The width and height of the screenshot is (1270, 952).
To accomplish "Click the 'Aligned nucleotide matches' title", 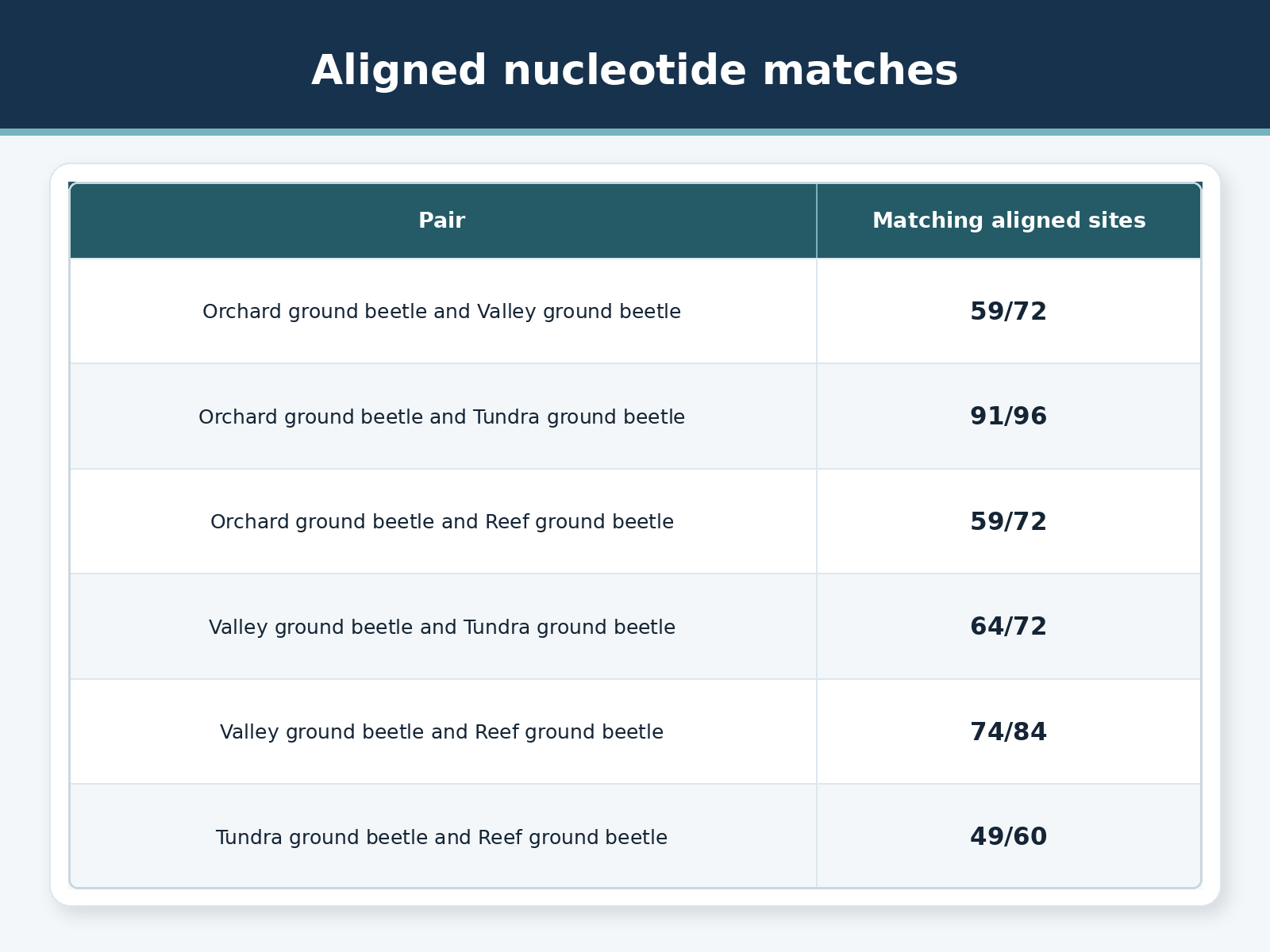I will [635, 71].
